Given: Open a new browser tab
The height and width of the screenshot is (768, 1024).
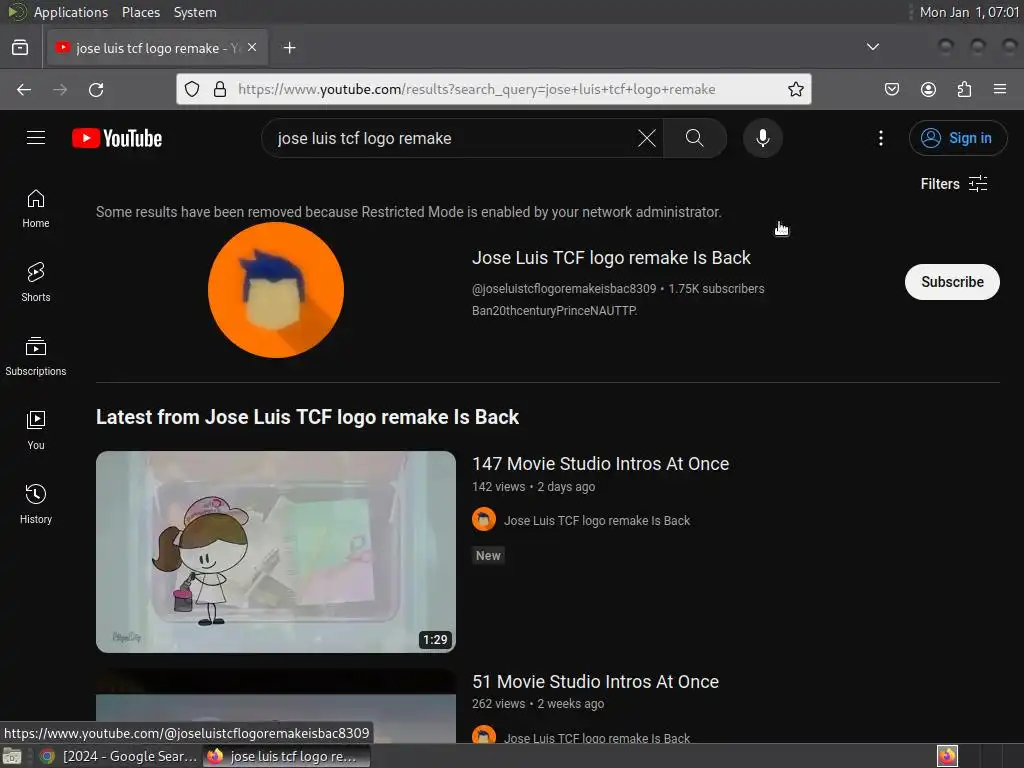Looking at the screenshot, I should coord(289,48).
